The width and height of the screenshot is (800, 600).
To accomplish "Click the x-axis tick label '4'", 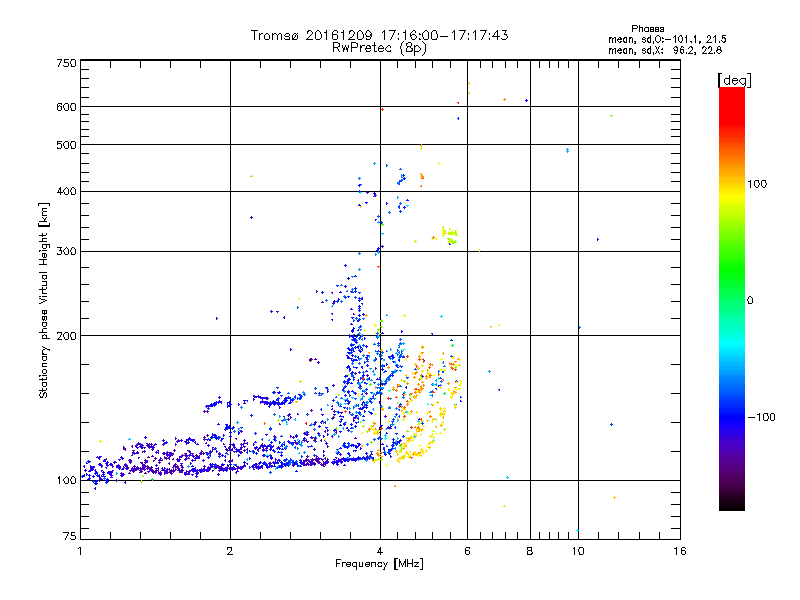I will click(380, 551).
